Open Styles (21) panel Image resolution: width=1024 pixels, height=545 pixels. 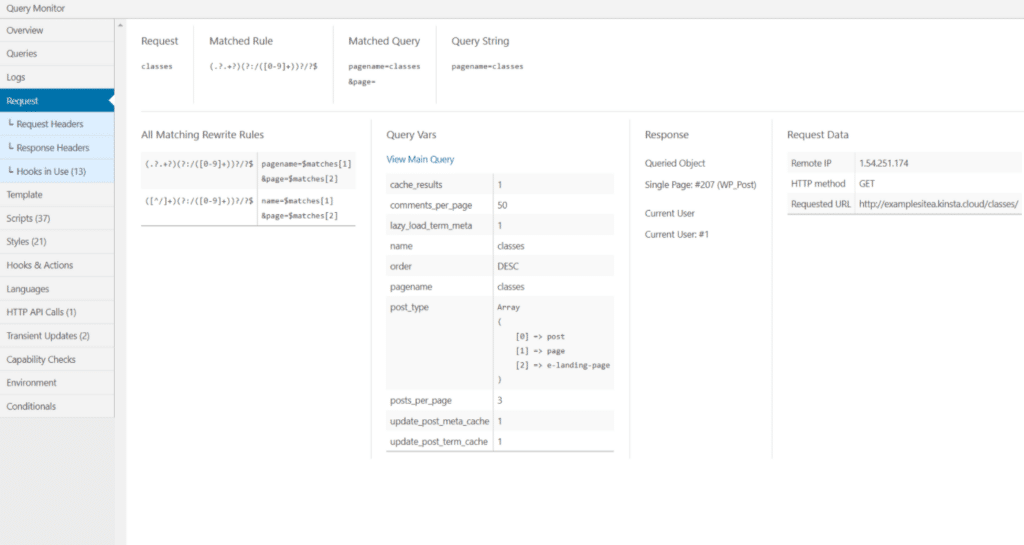coord(26,242)
